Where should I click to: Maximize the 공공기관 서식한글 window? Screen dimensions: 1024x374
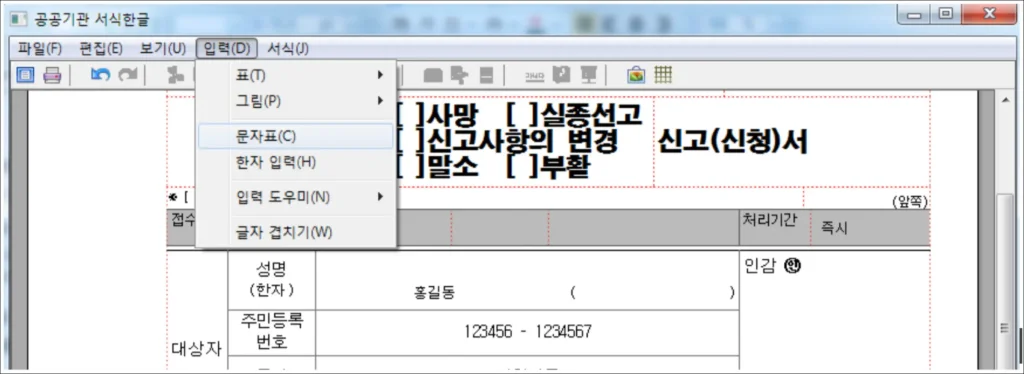coord(946,14)
